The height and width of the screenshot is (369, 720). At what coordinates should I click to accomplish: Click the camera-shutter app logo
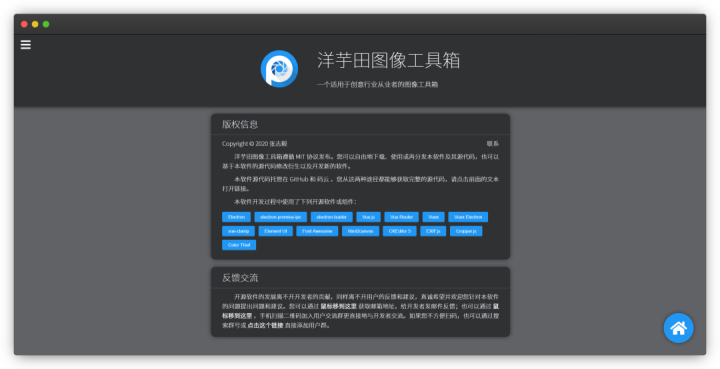279,69
